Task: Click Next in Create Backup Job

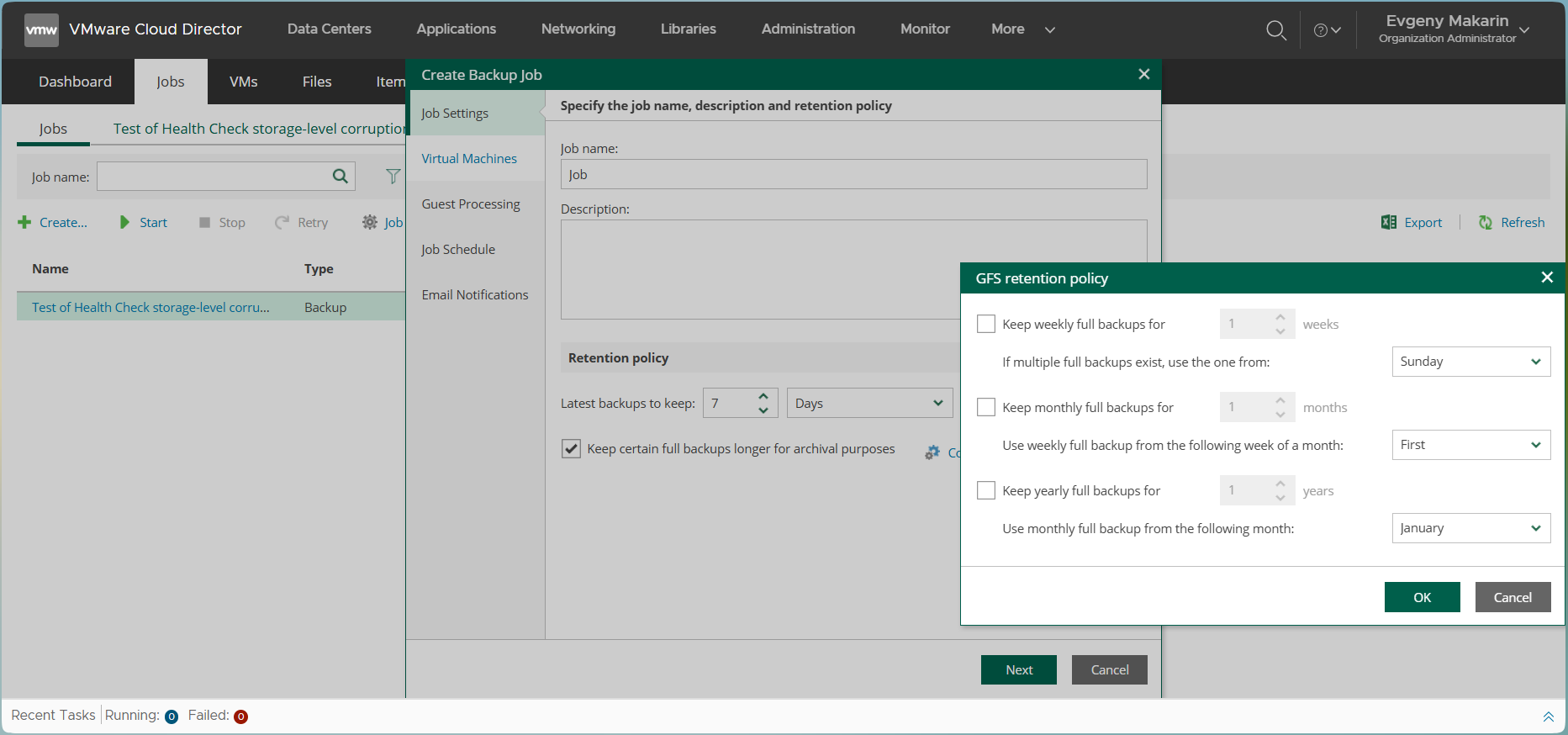Action: pyautogui.click(x=1018, y=669)
